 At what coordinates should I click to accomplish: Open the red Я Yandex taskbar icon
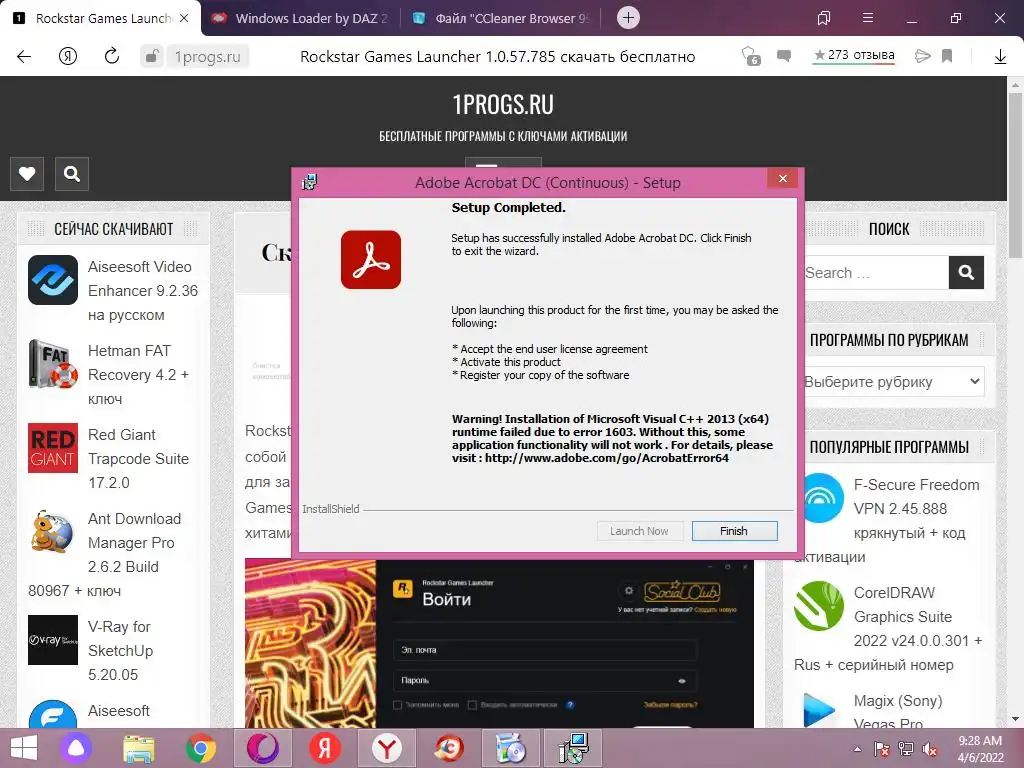325,748
